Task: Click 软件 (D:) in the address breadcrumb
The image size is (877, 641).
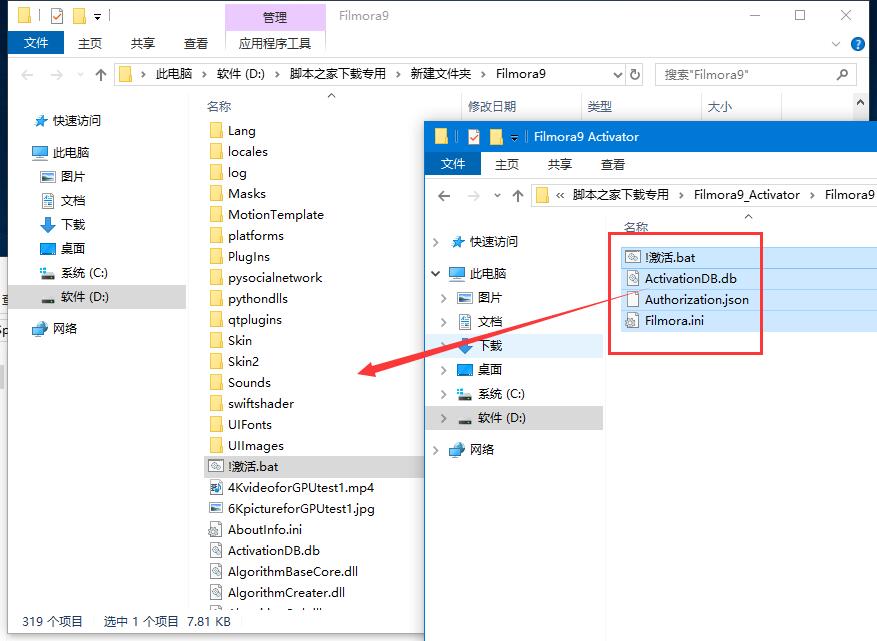Action: point(241,74)
